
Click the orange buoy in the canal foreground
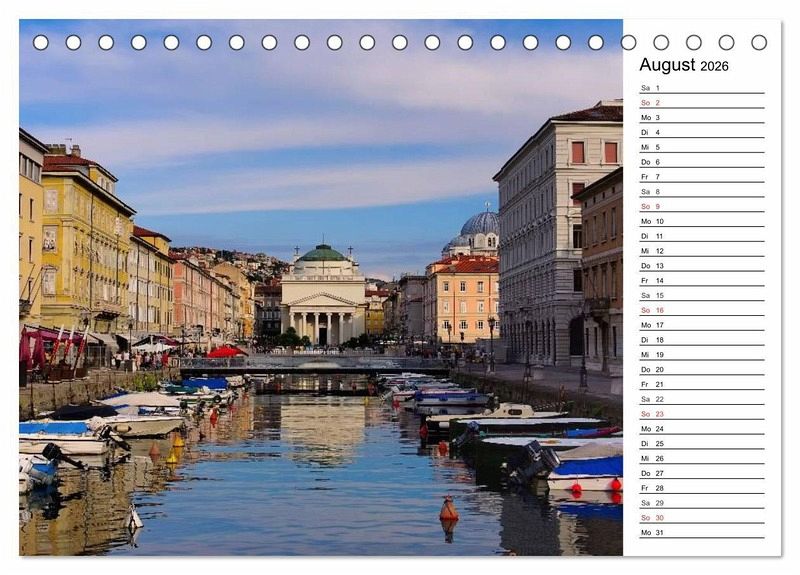(449, 511)
